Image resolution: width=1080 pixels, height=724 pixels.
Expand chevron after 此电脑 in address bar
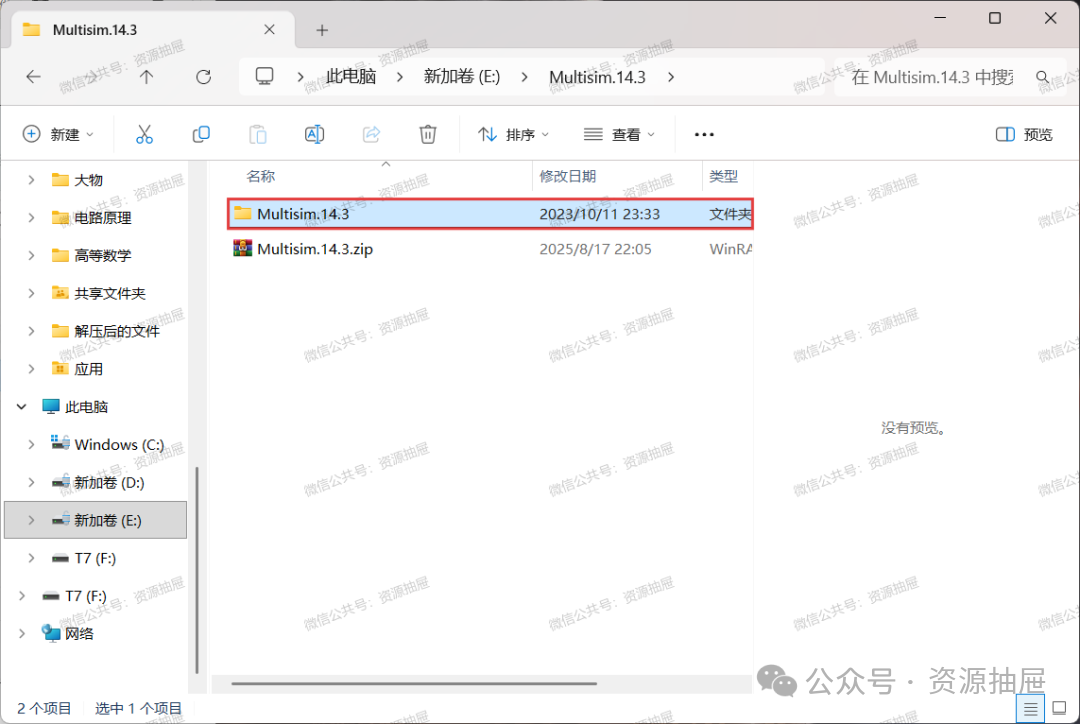399,76
